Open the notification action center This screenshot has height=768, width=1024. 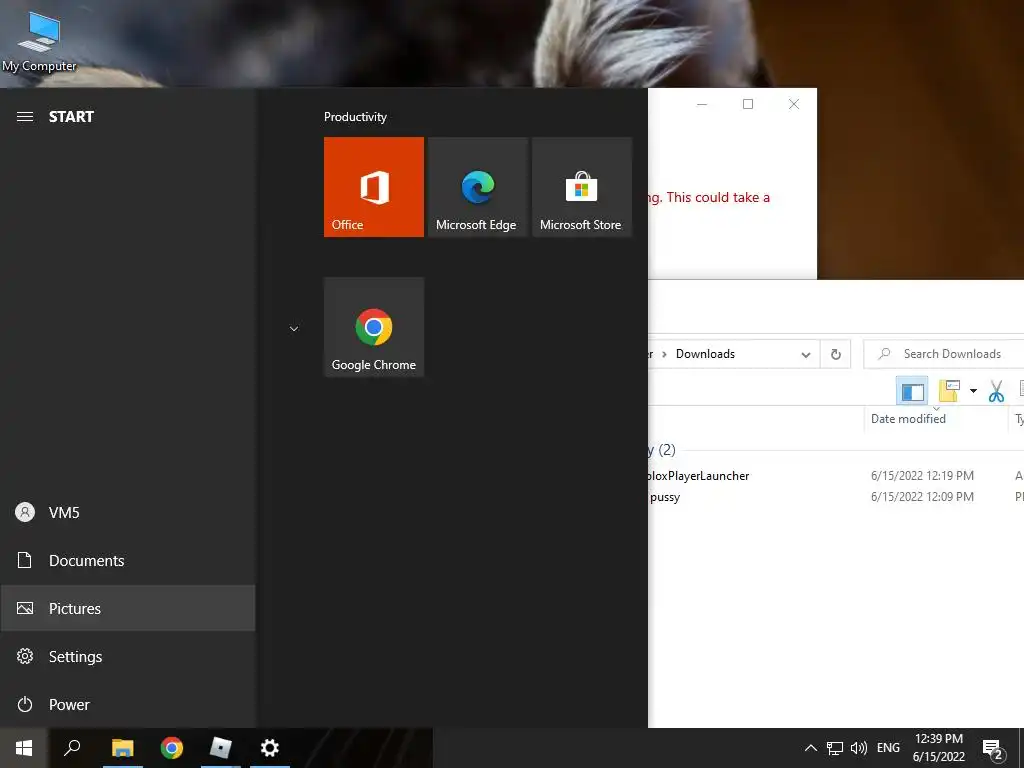[x=993, y=748]
